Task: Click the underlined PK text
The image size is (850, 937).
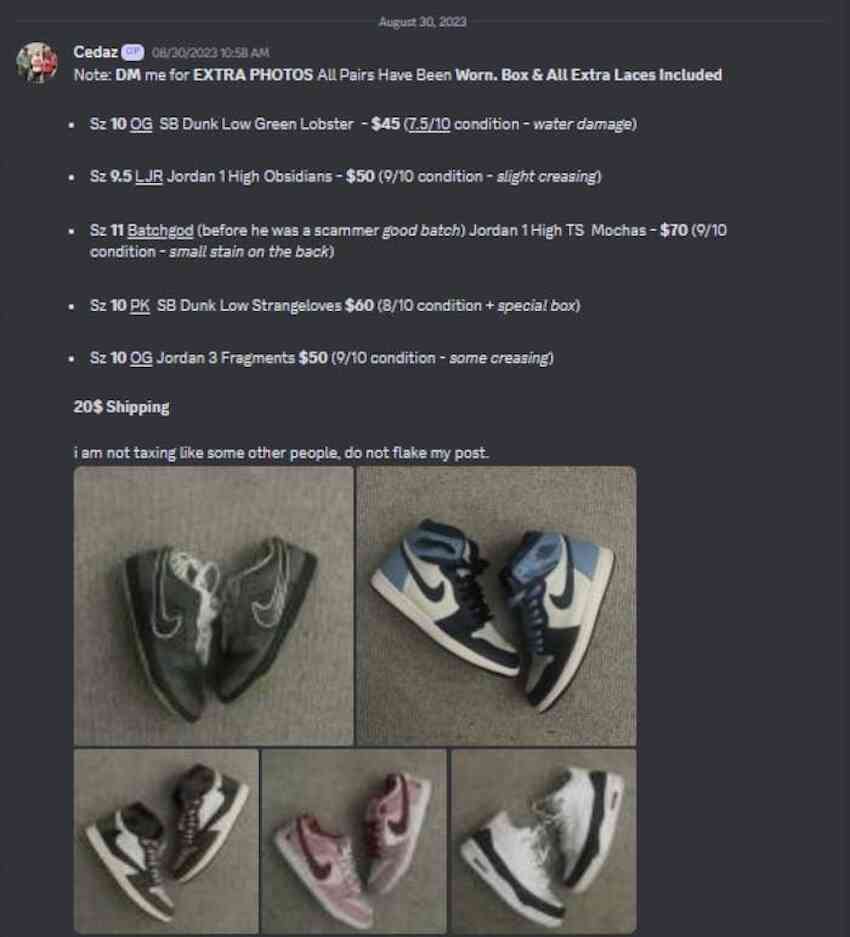Action: (x=139, y=305)
